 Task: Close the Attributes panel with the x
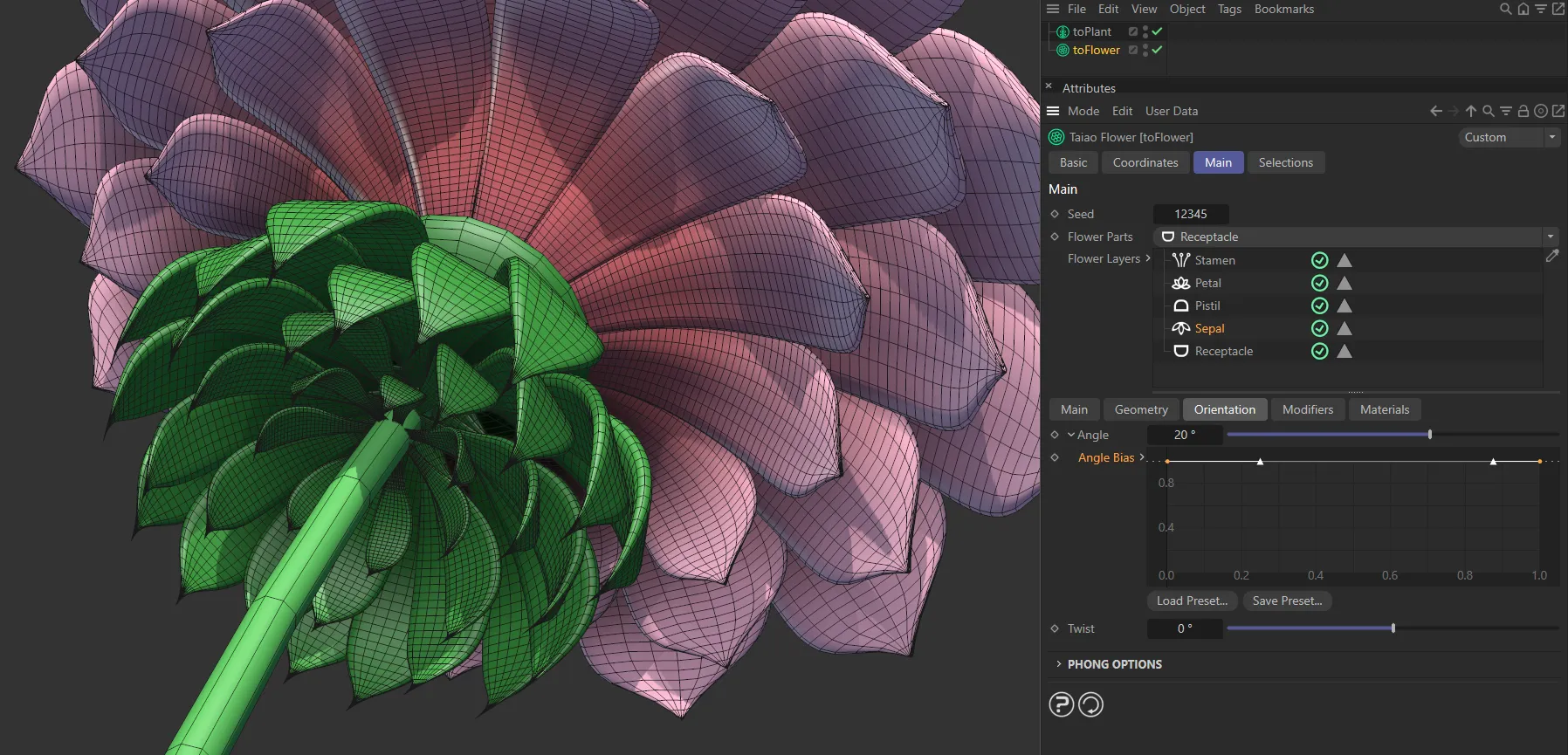(1049, 86)
